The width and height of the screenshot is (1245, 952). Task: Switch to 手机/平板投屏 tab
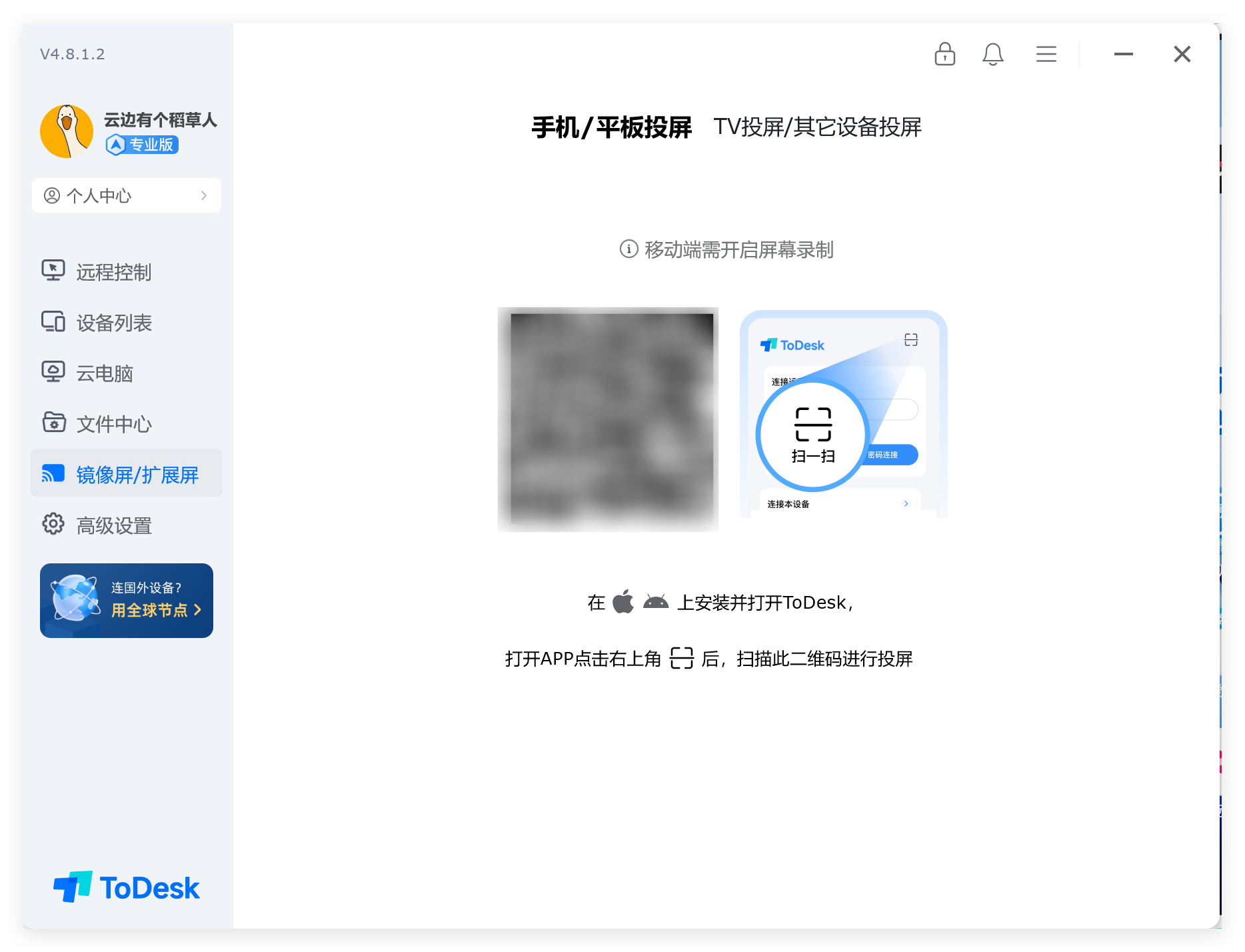click(612, 127)
